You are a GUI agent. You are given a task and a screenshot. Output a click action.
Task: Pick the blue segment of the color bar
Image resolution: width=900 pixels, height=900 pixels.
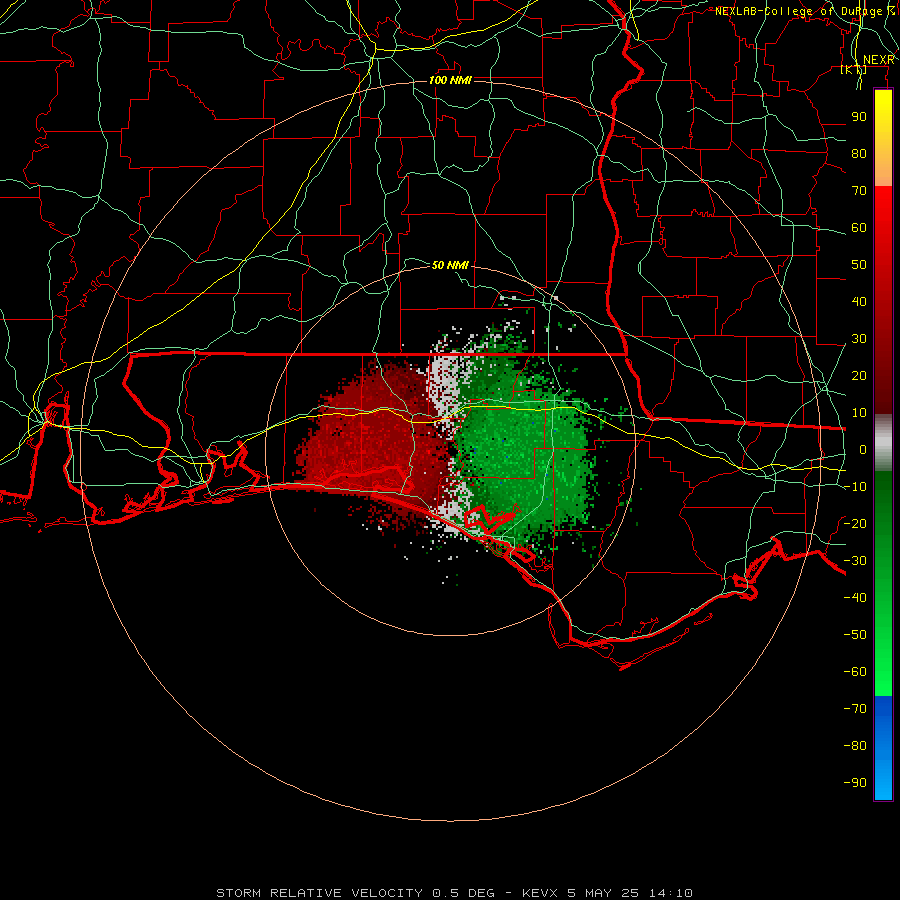pyautogui.click(x=883, y=748)
